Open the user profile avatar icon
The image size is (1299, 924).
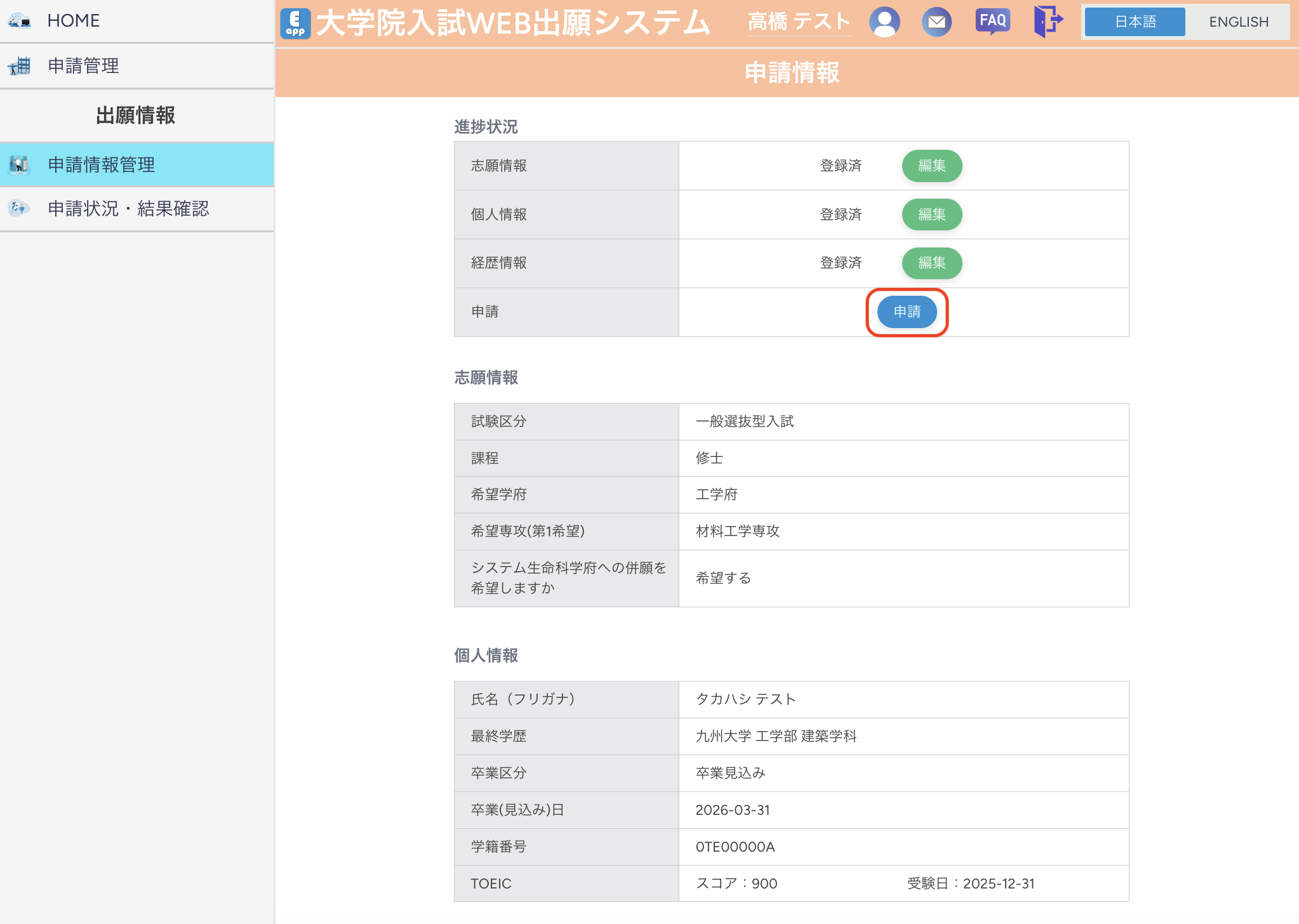tap(884, 22)
